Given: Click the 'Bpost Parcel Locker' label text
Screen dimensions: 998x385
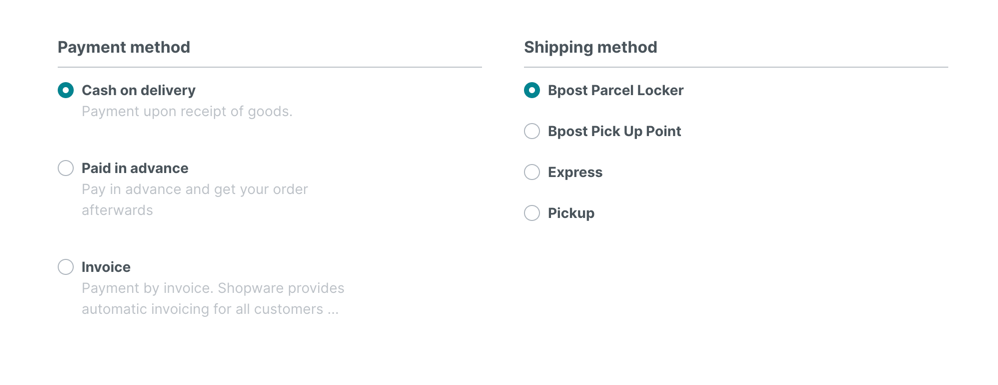Looking at the screenshot, I should [x=615, y=90].
